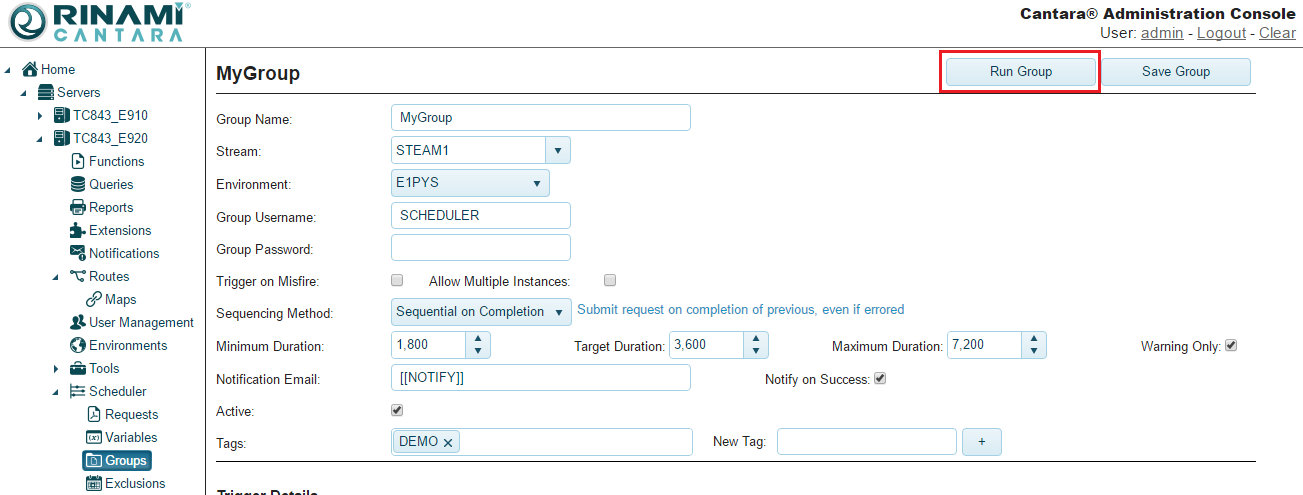Click the Environments globe icon
This screenshot has width=1303, height=495.
click(x=78, y=345)
